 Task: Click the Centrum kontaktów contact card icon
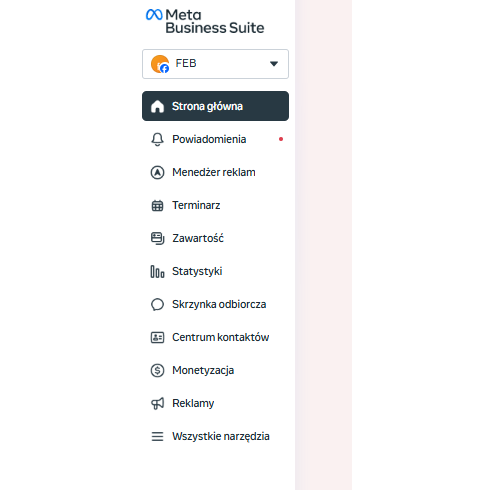coord(157,337)
